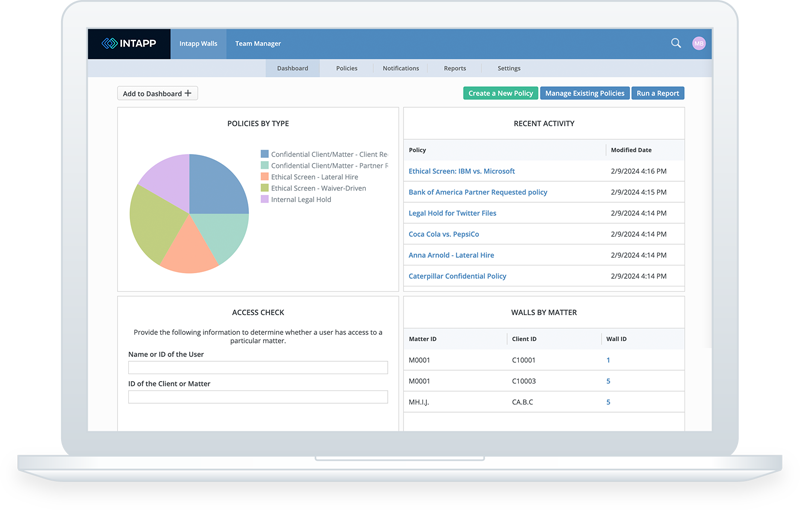Click green Ethical Screen Waiver-Driven swatch
This screenshot has height=510, width=800.
coord(264,188)
